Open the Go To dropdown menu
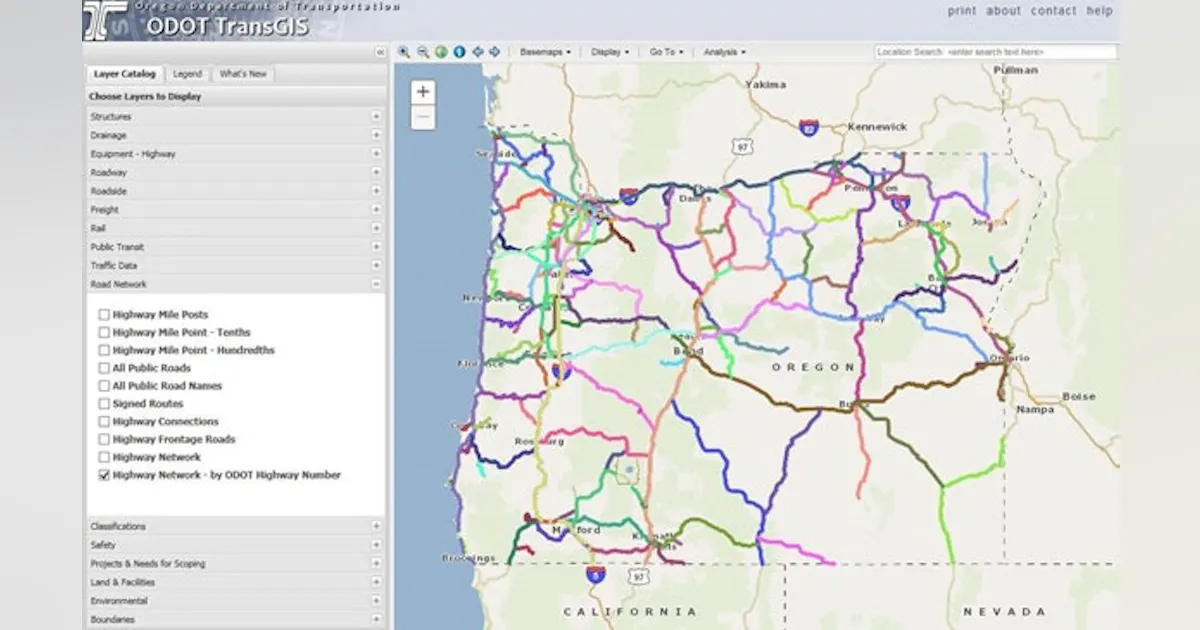Screen dimensions: 1200x630 point(666,52)
